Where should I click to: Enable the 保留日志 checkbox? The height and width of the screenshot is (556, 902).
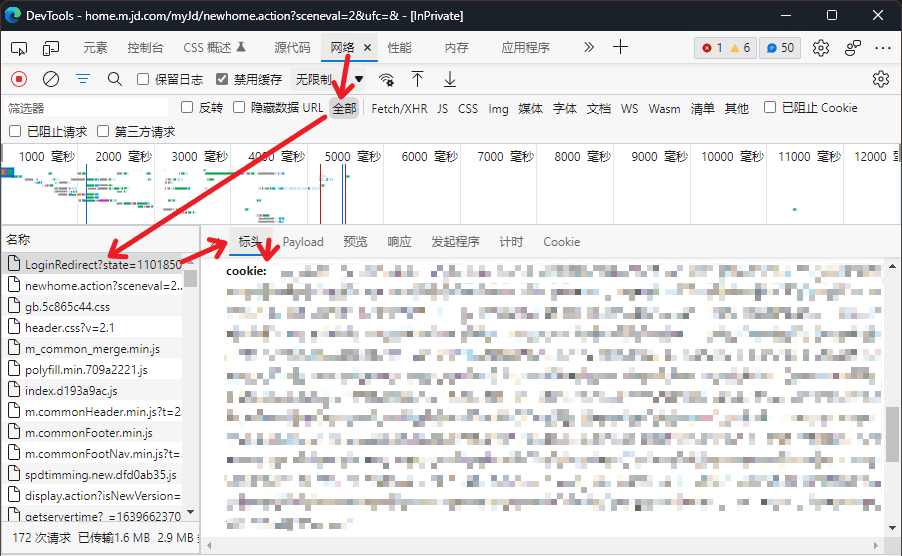point(143,79)
